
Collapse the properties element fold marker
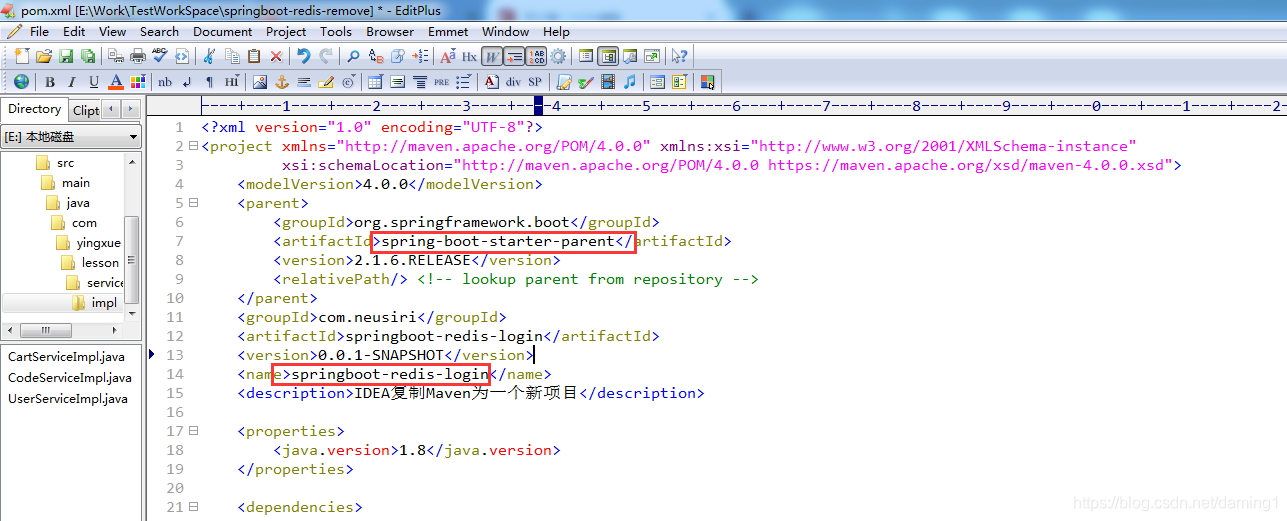[193, 431]
